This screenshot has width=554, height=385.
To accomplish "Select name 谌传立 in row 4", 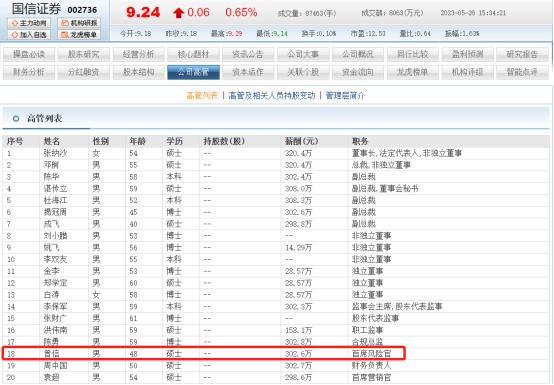I will point(55,189).
